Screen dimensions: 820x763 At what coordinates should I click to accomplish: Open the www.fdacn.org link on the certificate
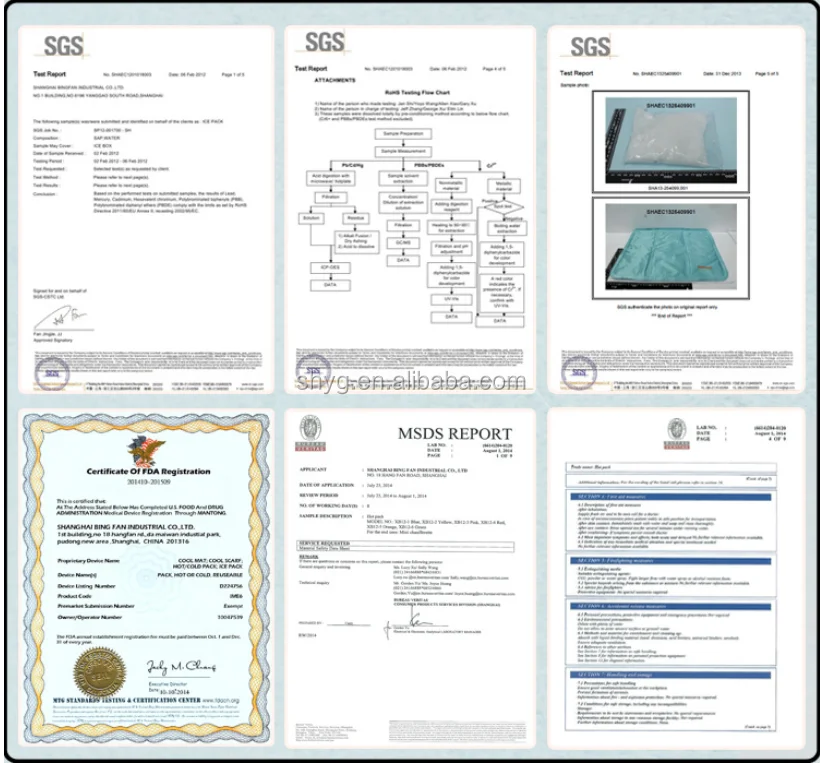(x=221, y=700)
